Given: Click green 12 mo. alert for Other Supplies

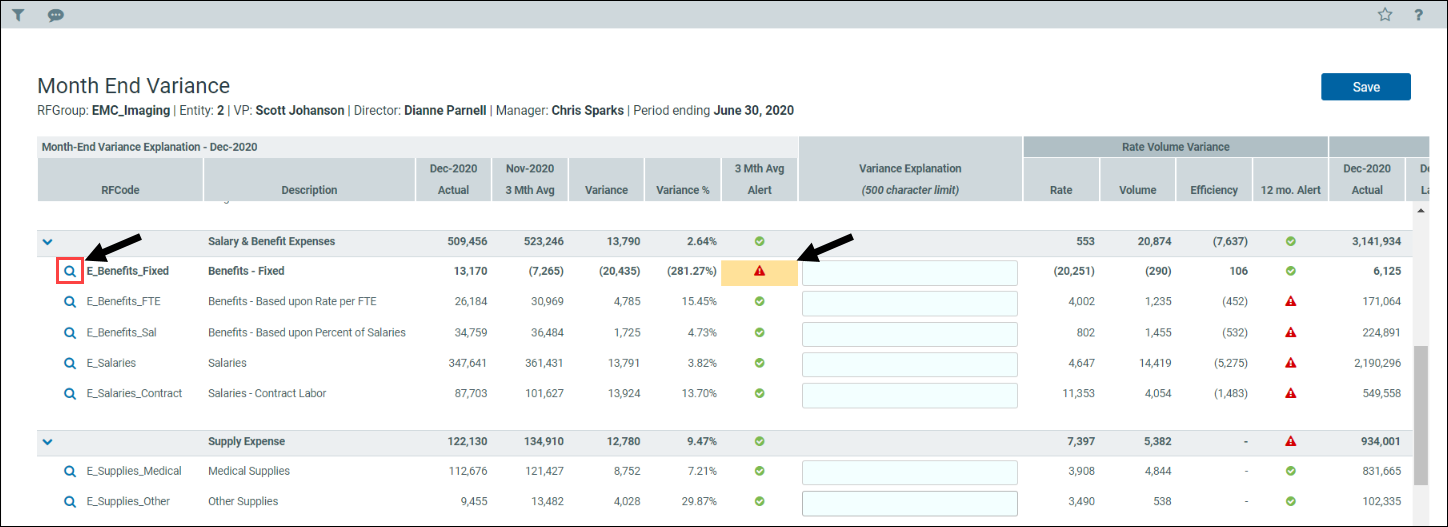Looking at the screenshot, I should [1290, 501].
